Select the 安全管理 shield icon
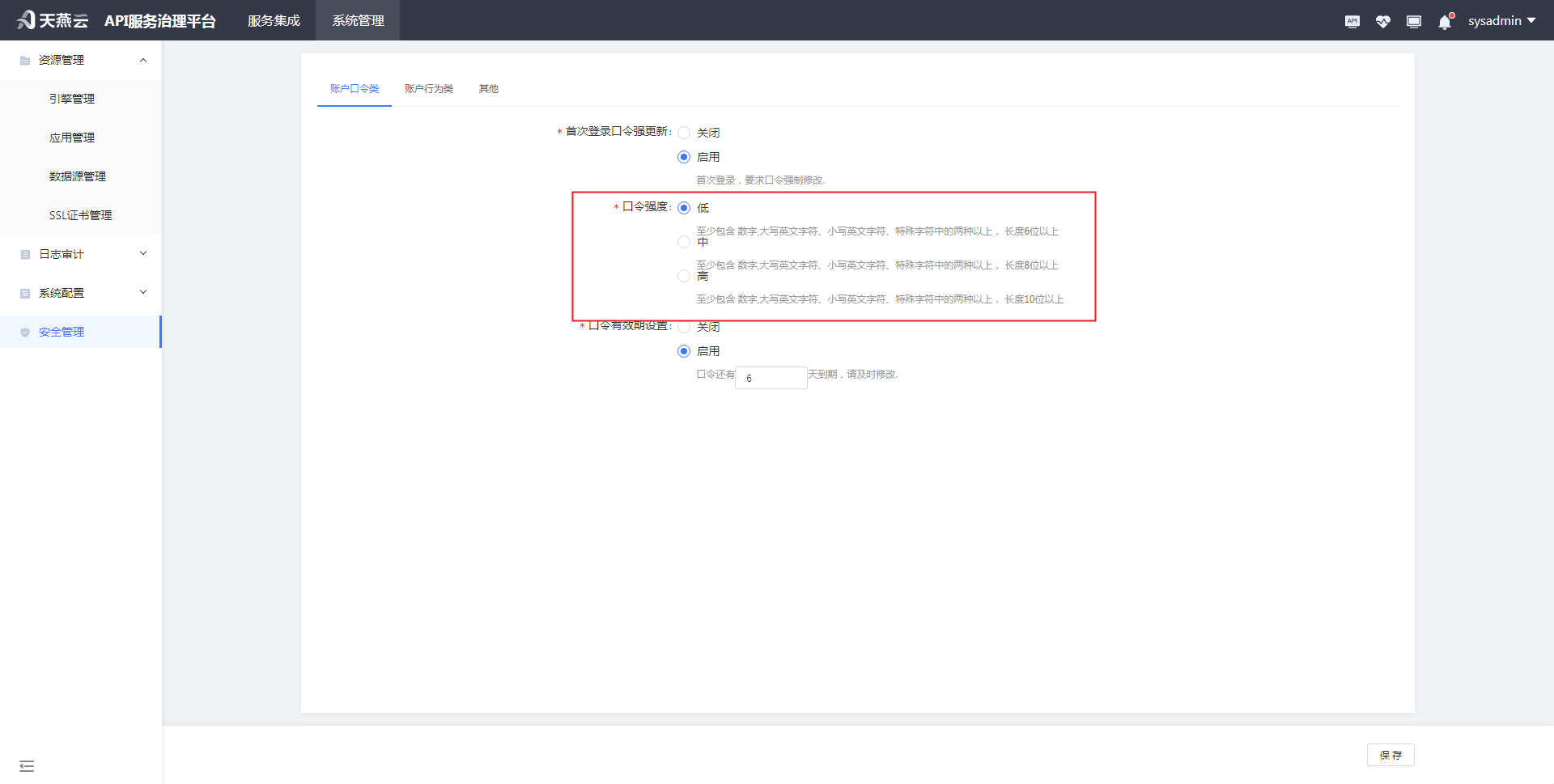The height and width of the screenshot is (784, 1554). tap(24, 331)
